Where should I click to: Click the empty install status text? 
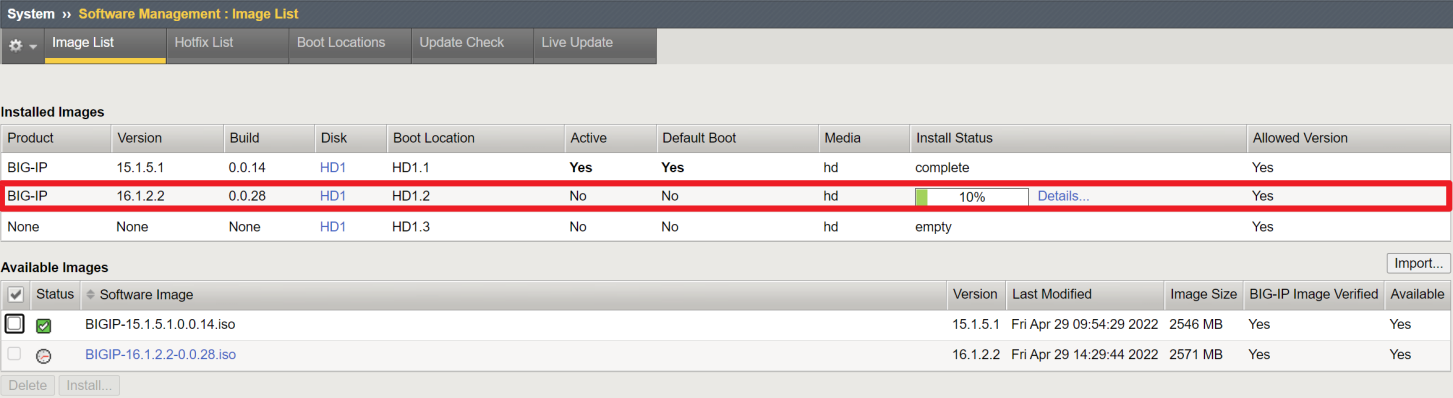pyautogui.click(x=933, y=227)
